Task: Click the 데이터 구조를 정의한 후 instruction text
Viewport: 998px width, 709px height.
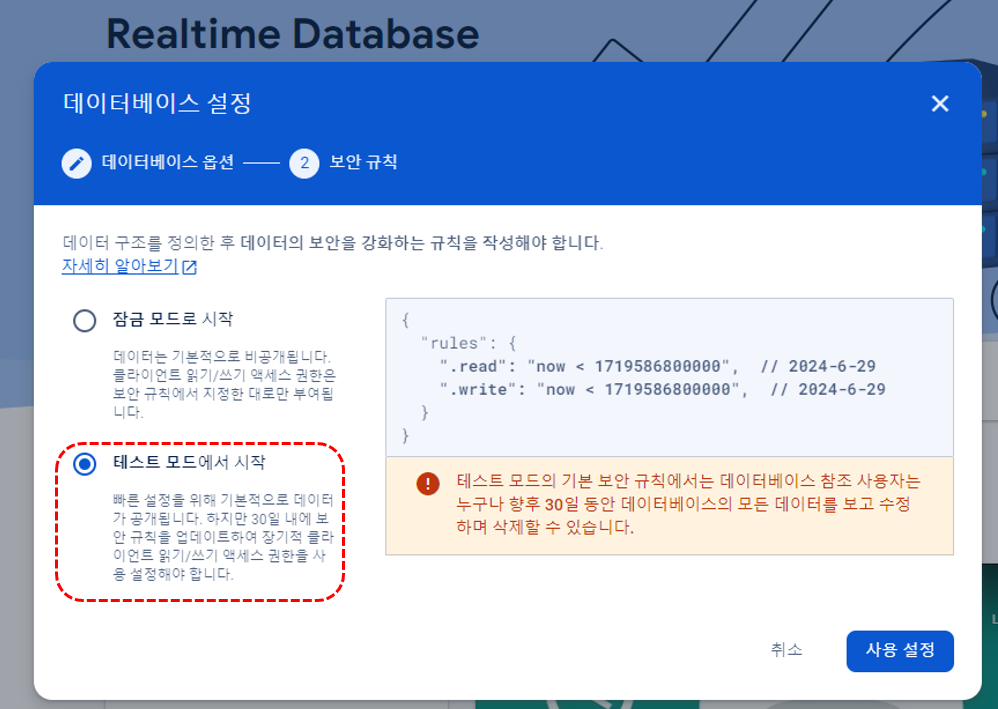Action: (x=332, y=242)
